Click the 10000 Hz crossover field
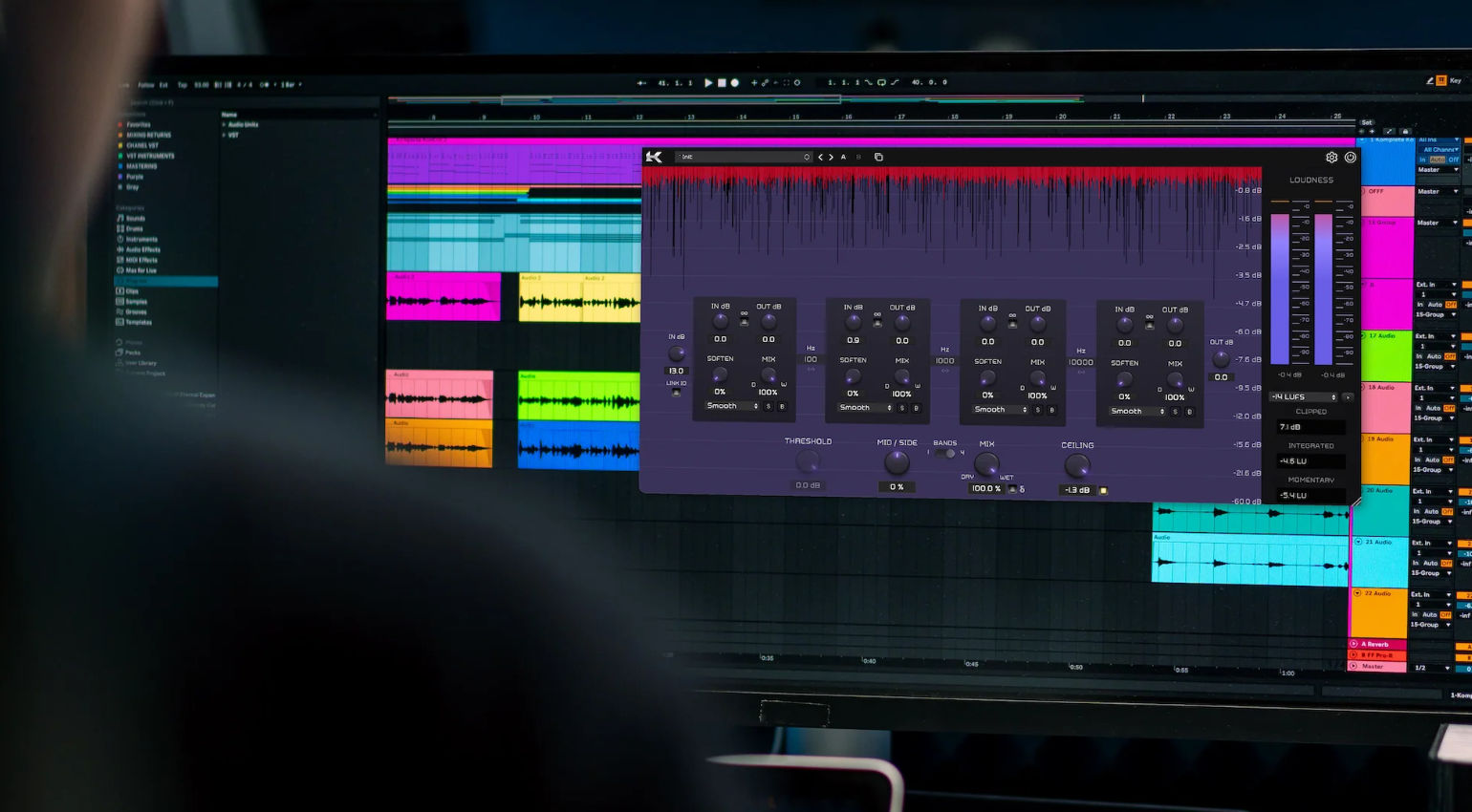 tap(1081, 363)
